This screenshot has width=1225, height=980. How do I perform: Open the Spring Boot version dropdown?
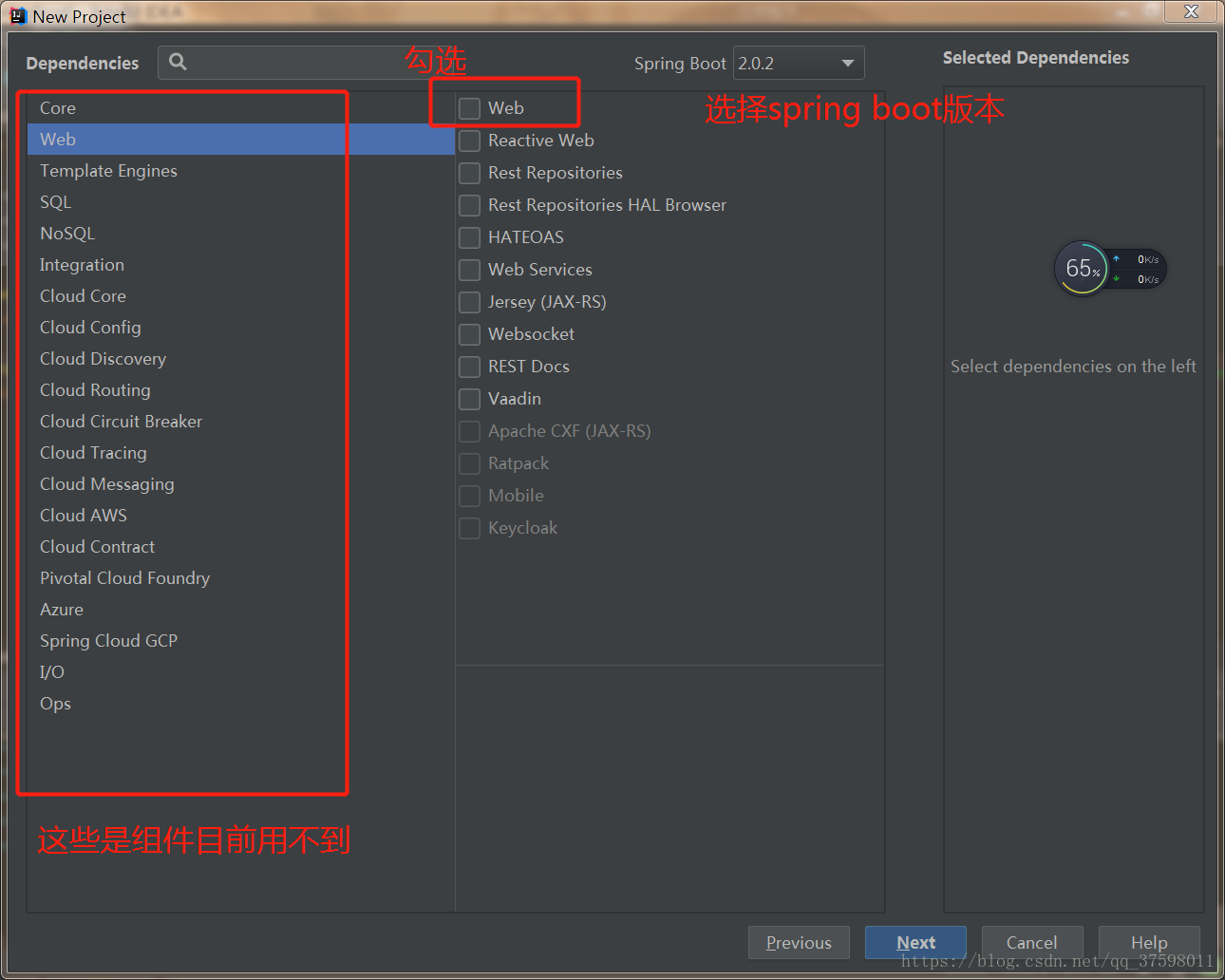[x=799, y=63]
